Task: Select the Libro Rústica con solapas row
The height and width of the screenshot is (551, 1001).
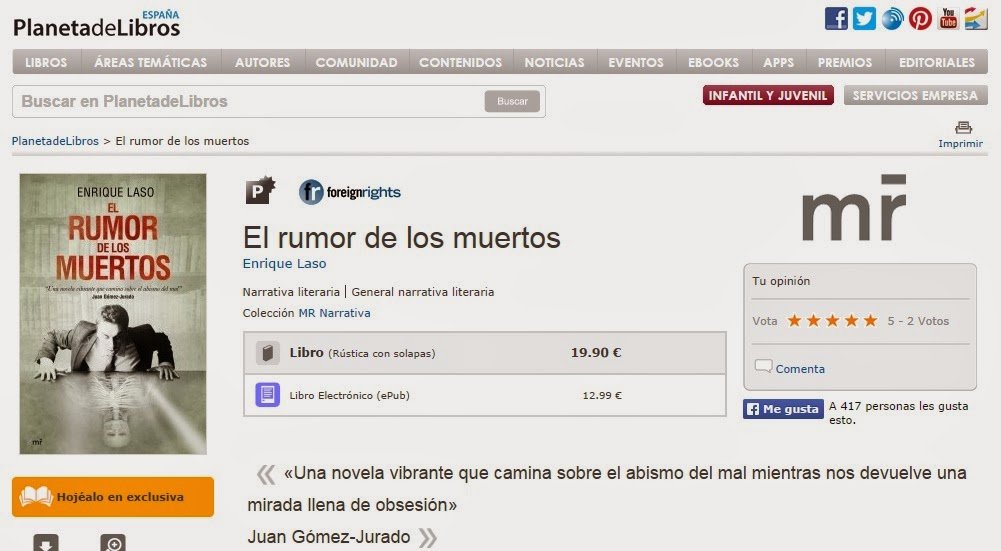Action: 485,352
